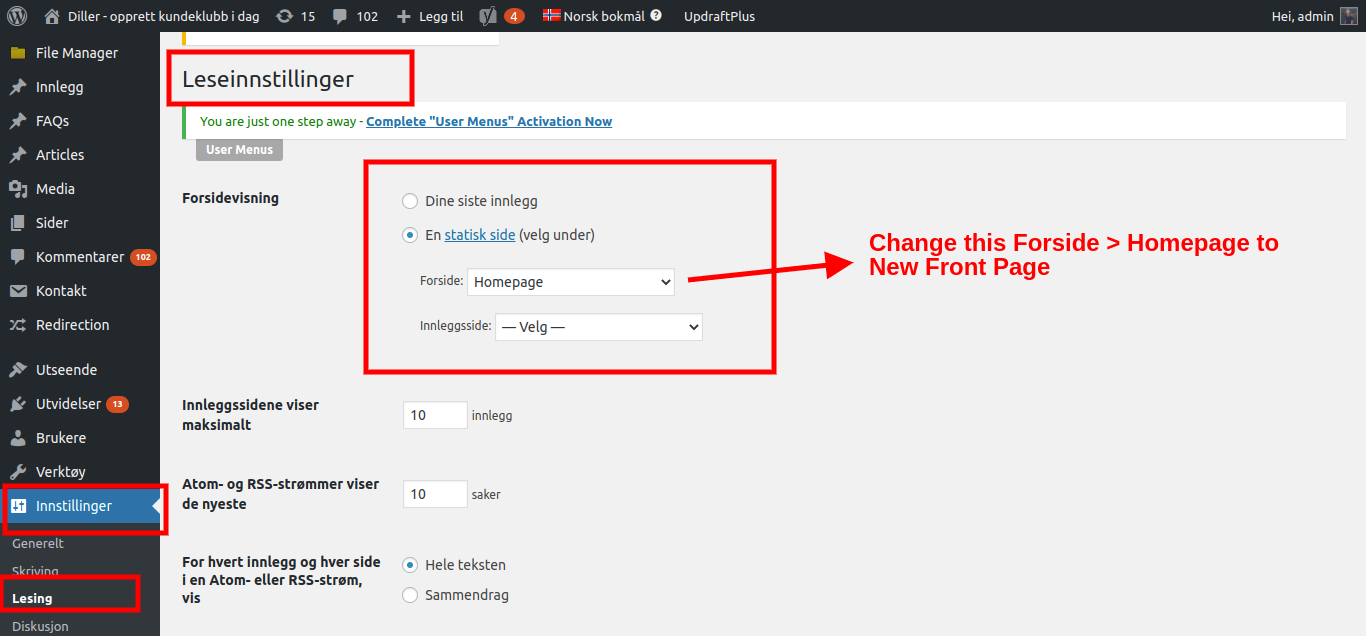This screenshot has width=1366, height=636.
Task: Choose the 'Sammendrag' feed option
Action: point(410,595)
